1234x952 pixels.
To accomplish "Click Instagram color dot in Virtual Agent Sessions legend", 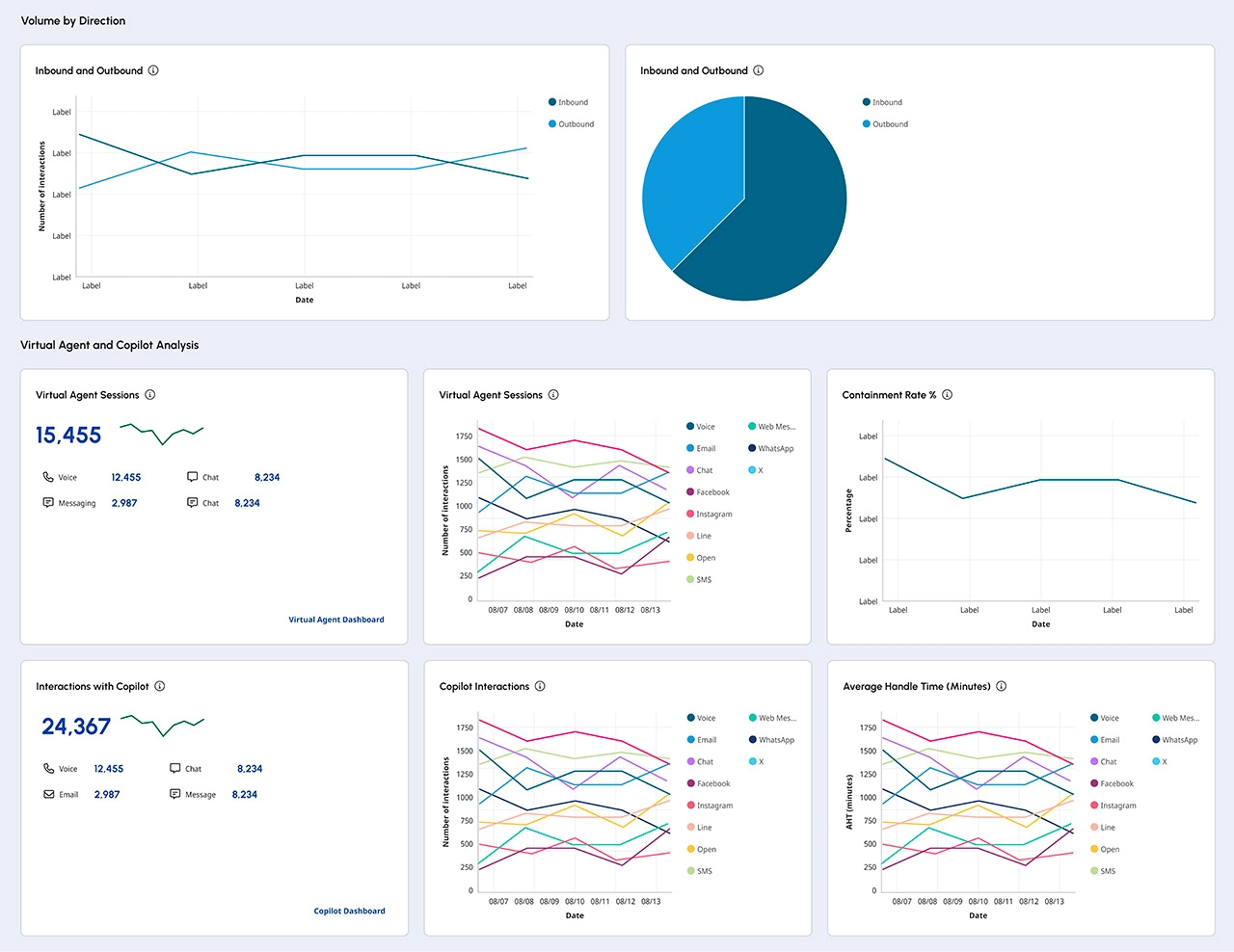I will pyautogui.click(x=690, y=515).
